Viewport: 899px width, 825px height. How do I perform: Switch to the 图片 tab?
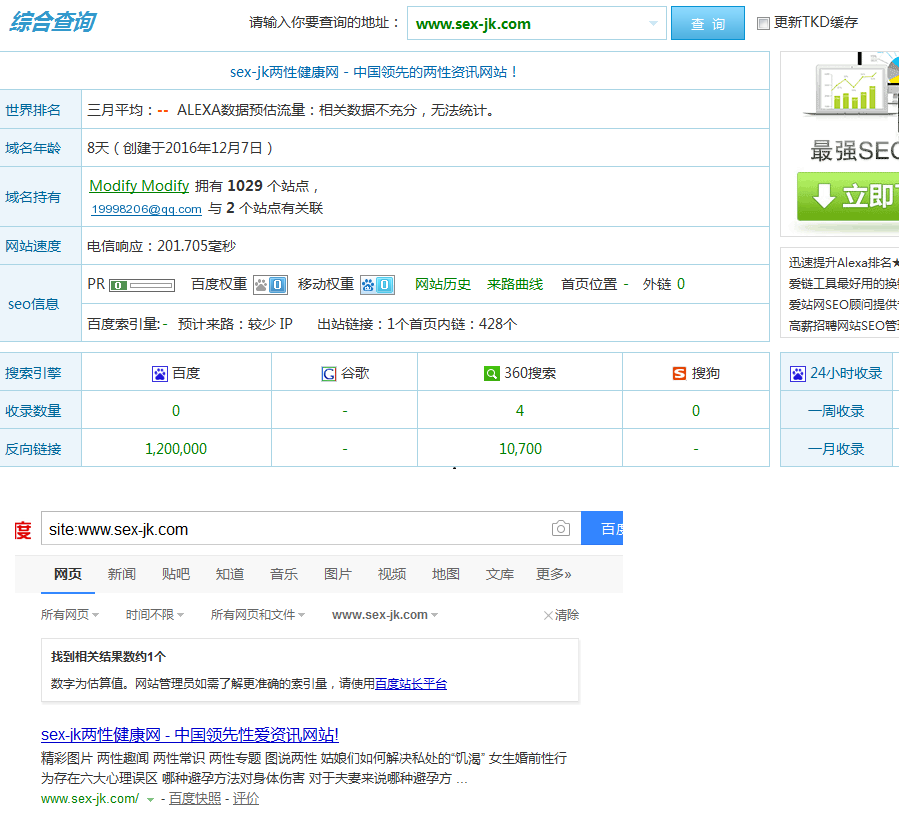[x=338, y=574]
